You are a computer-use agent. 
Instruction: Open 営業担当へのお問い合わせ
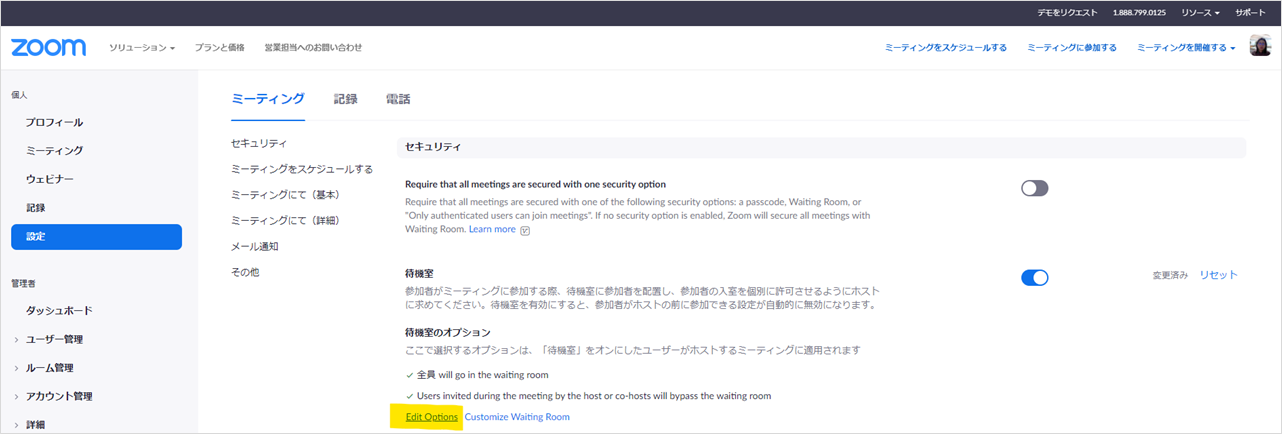313,47
